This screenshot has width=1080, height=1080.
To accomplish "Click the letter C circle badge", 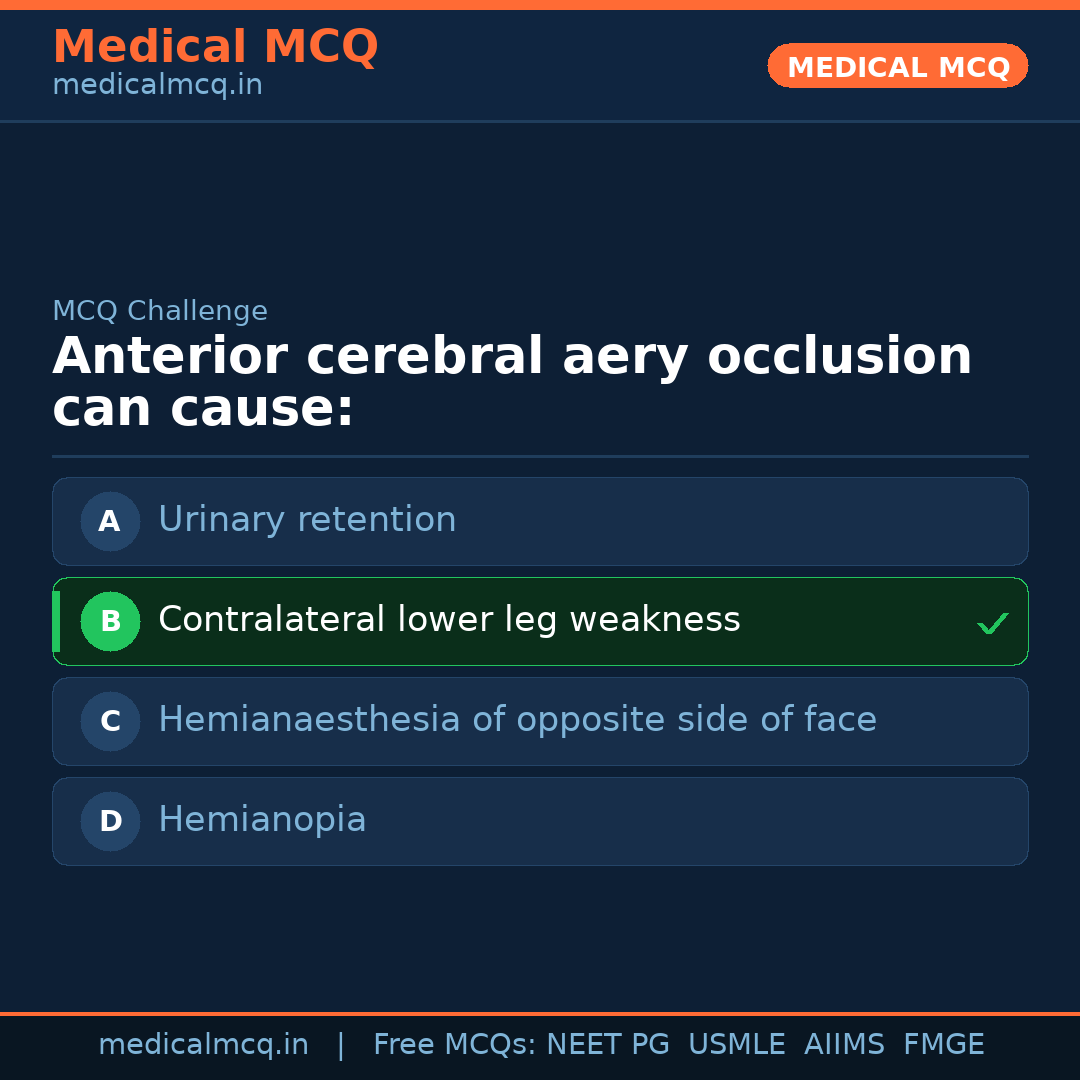I will (110, 721).
